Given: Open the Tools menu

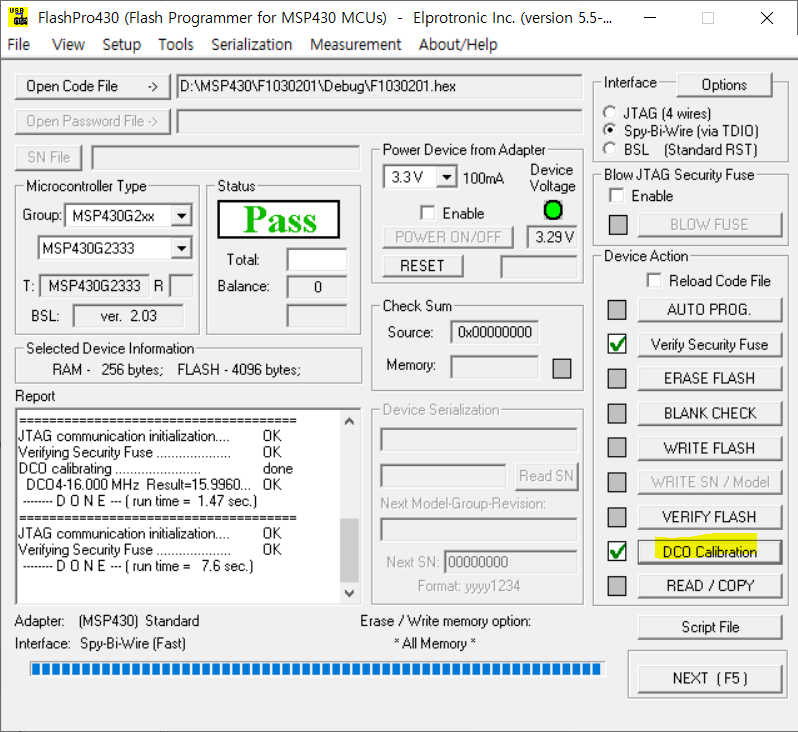Looking at the screenshot, I should click(x=176, y=45).
